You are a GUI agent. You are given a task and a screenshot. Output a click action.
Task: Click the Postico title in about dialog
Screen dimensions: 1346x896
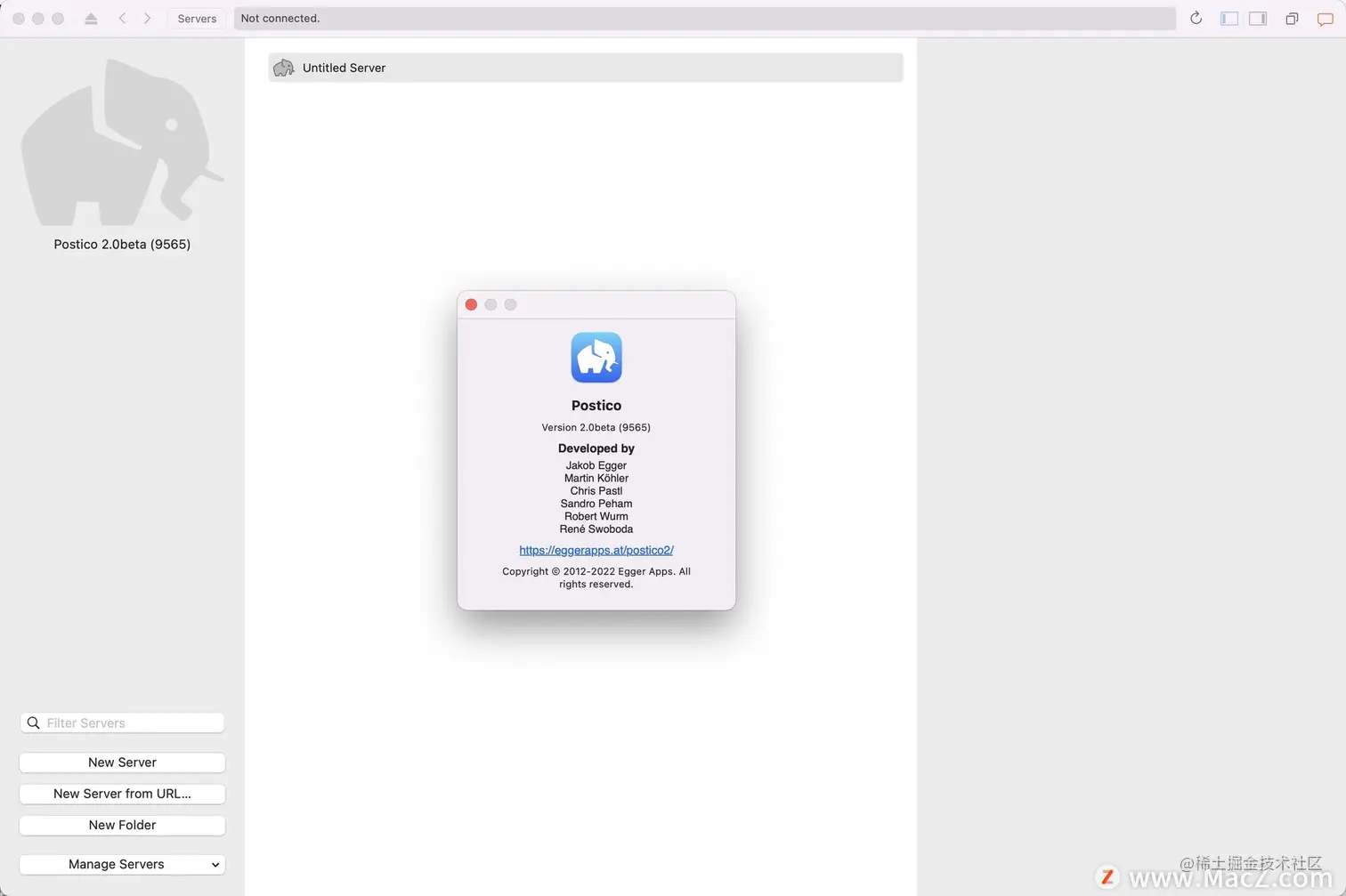[596, 406]
